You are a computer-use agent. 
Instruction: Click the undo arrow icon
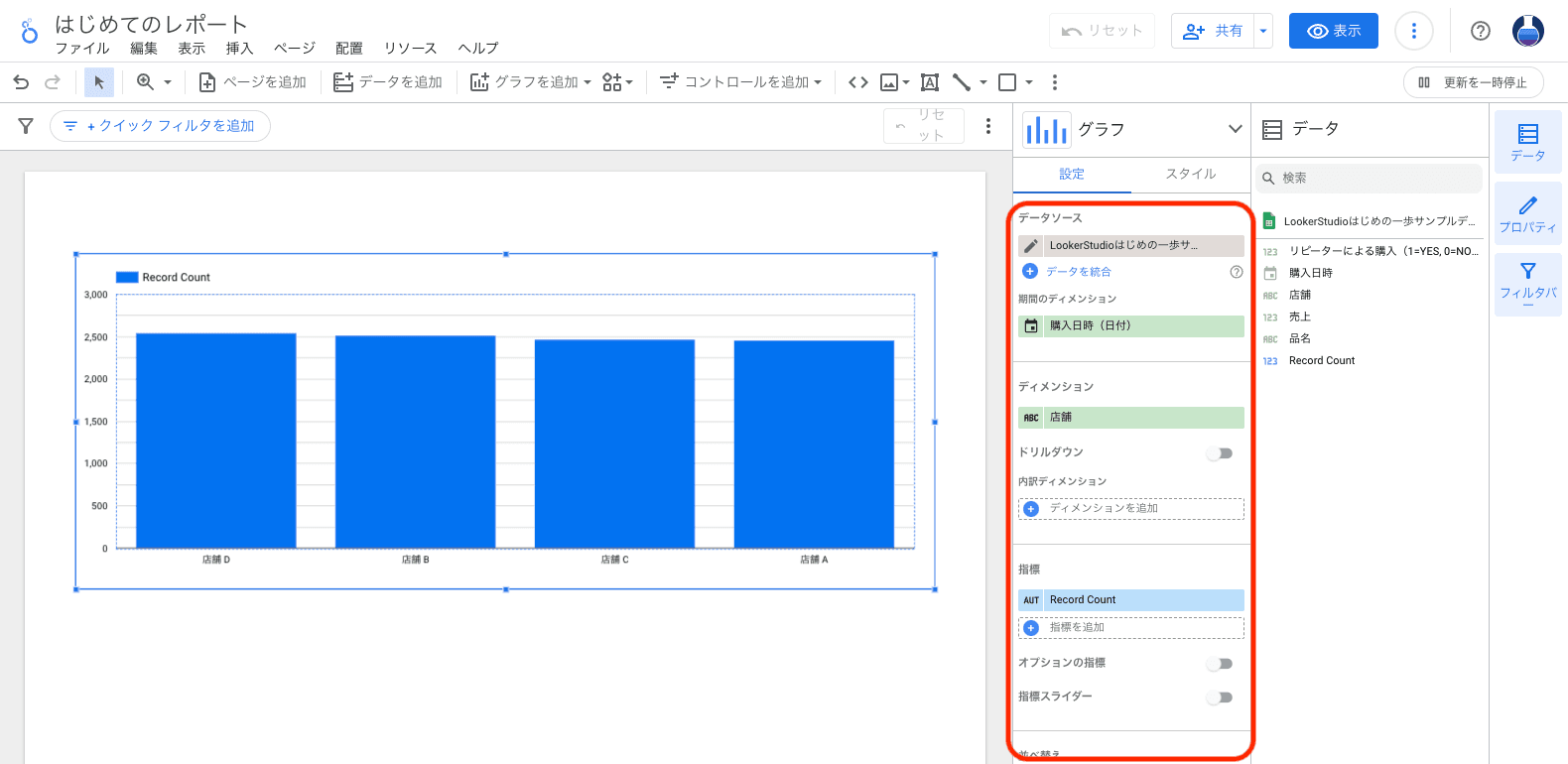point(21,82)
